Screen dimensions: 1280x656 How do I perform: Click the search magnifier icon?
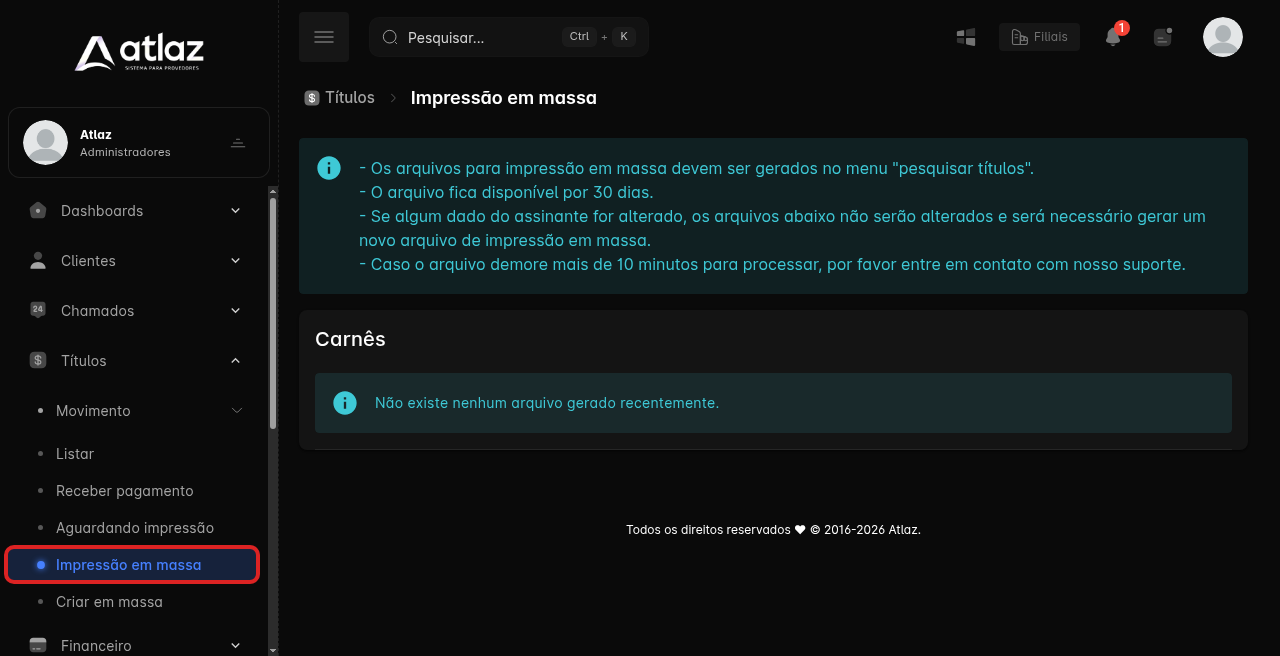[x=390, y=37]
